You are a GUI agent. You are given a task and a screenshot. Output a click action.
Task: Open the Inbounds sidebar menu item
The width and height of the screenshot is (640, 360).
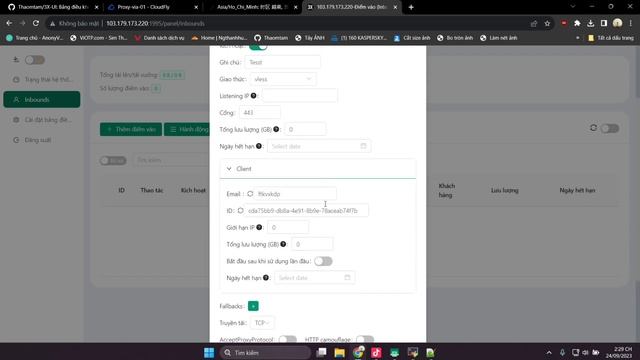(x=42, y=99)
